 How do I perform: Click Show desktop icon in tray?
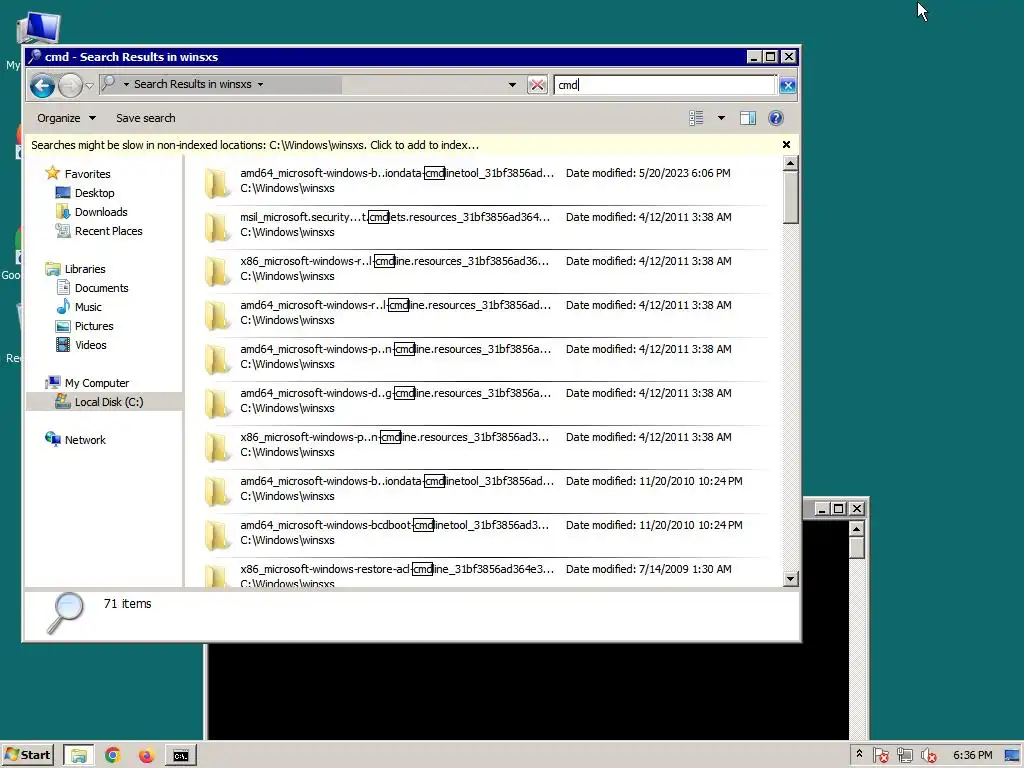(x=1012, y=756)
